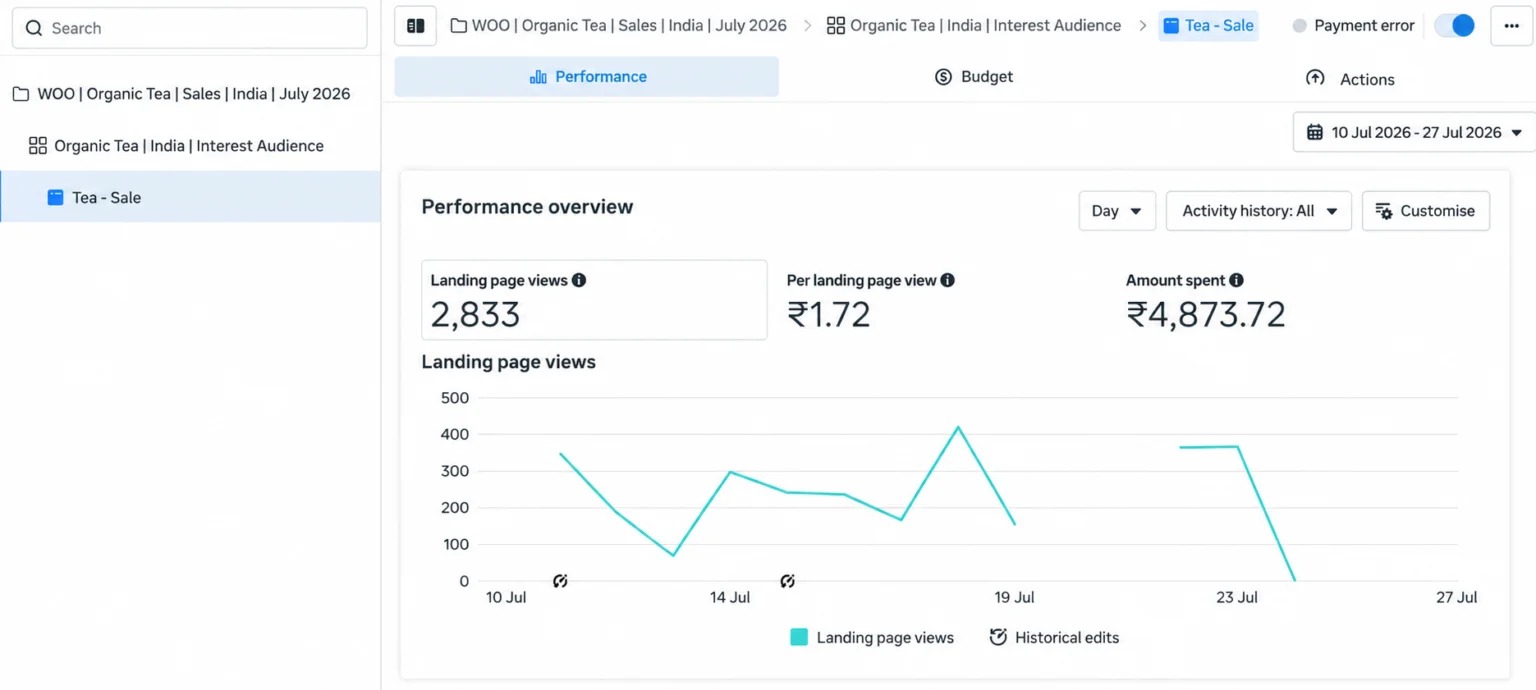Click the Landing page views teal legend swatch
This screenshot has height=690, width=1536.
(x=799, y=637)
